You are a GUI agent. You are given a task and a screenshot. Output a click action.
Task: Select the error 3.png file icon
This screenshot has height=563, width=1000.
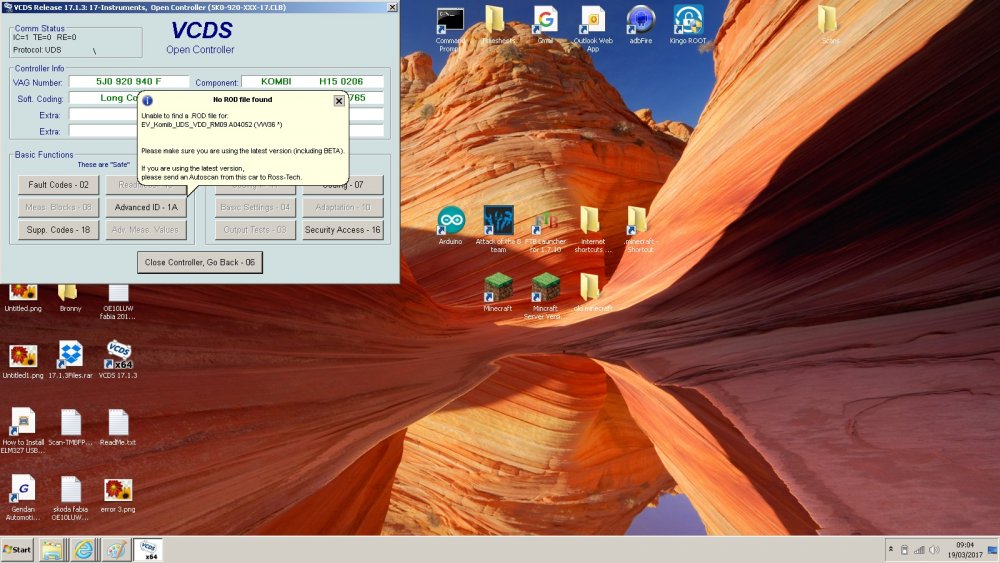pos(118,495)
